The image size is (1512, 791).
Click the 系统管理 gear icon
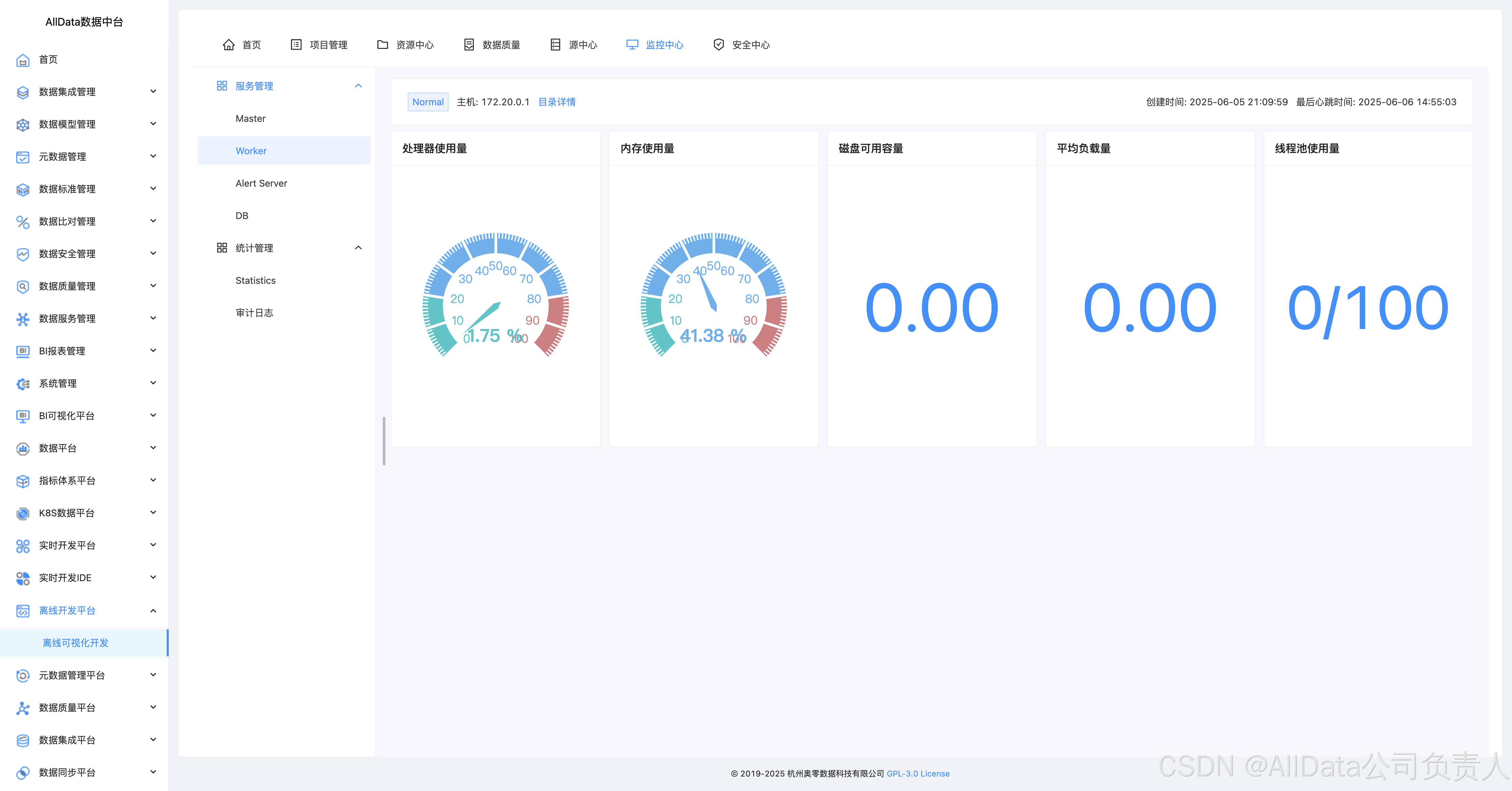[x=22, y=384]
